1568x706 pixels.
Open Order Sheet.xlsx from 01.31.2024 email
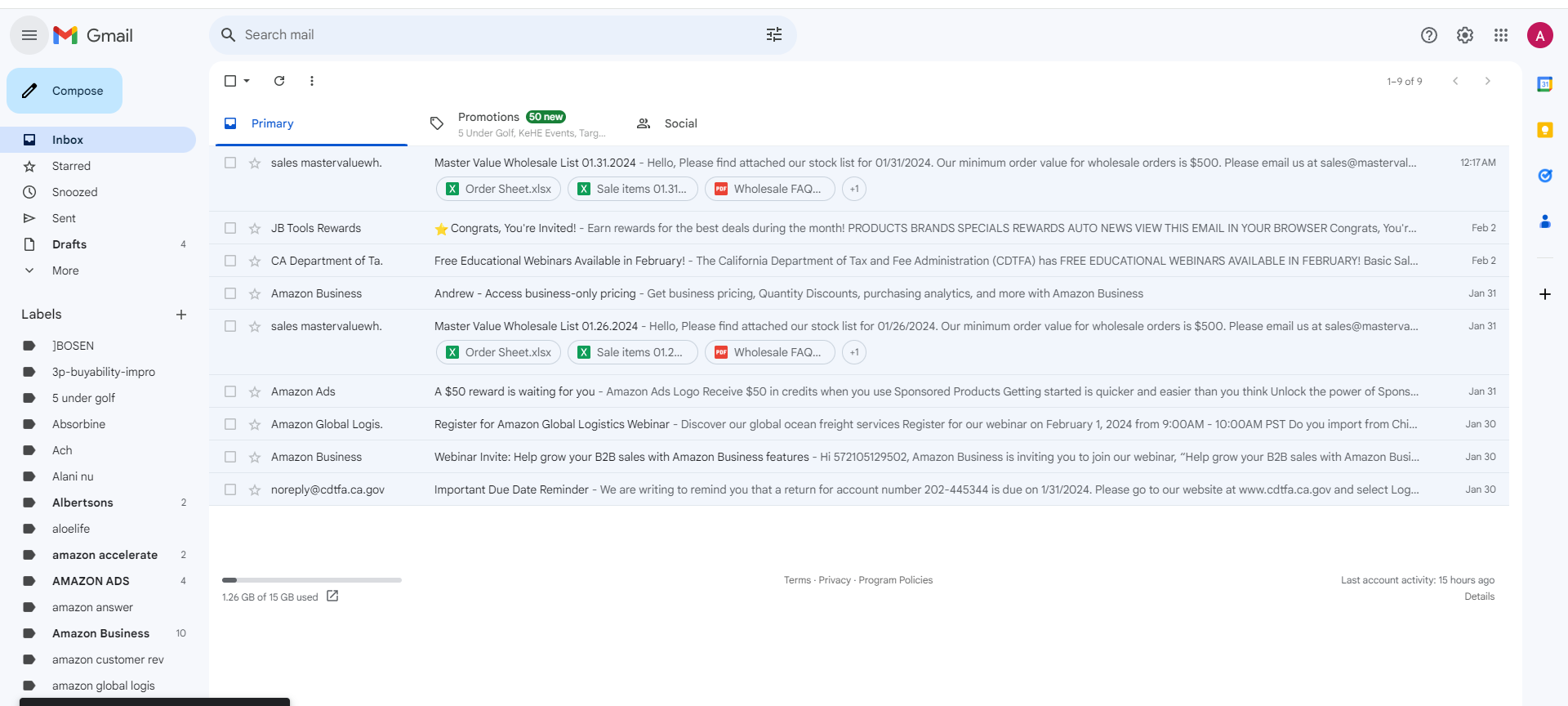coord(498,189)
